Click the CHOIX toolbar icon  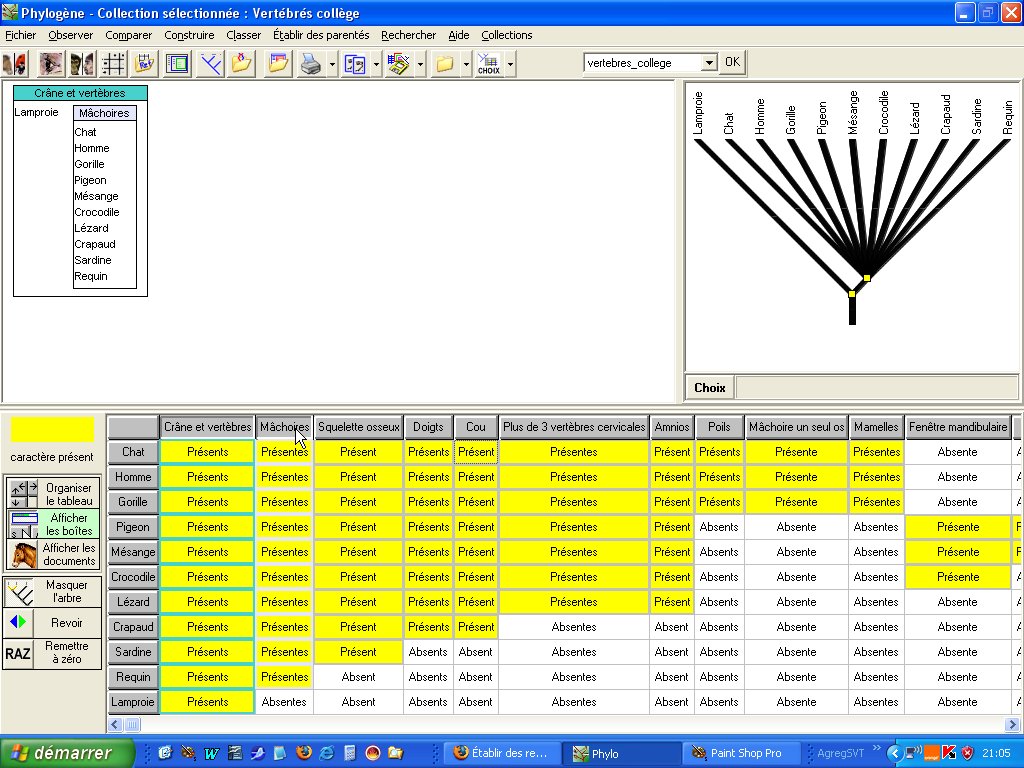point(489,64)
